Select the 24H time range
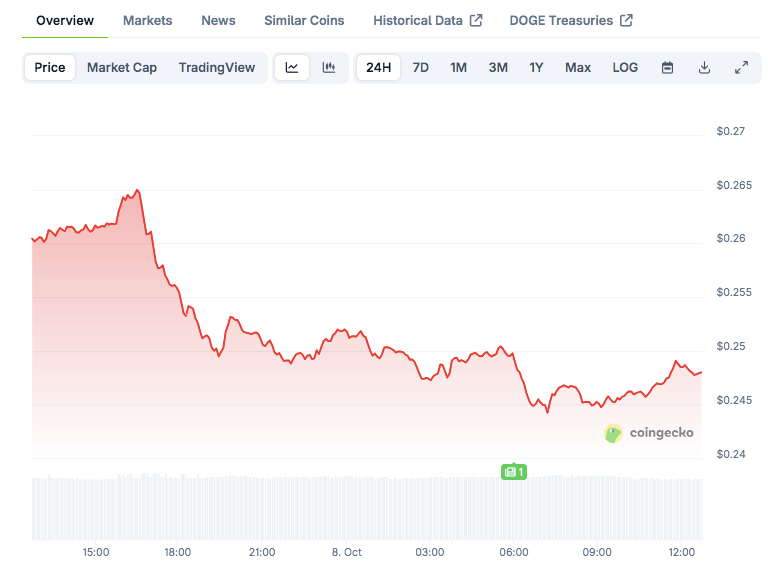This screenshot has width=768, height=579. click(x=379, y=68)
